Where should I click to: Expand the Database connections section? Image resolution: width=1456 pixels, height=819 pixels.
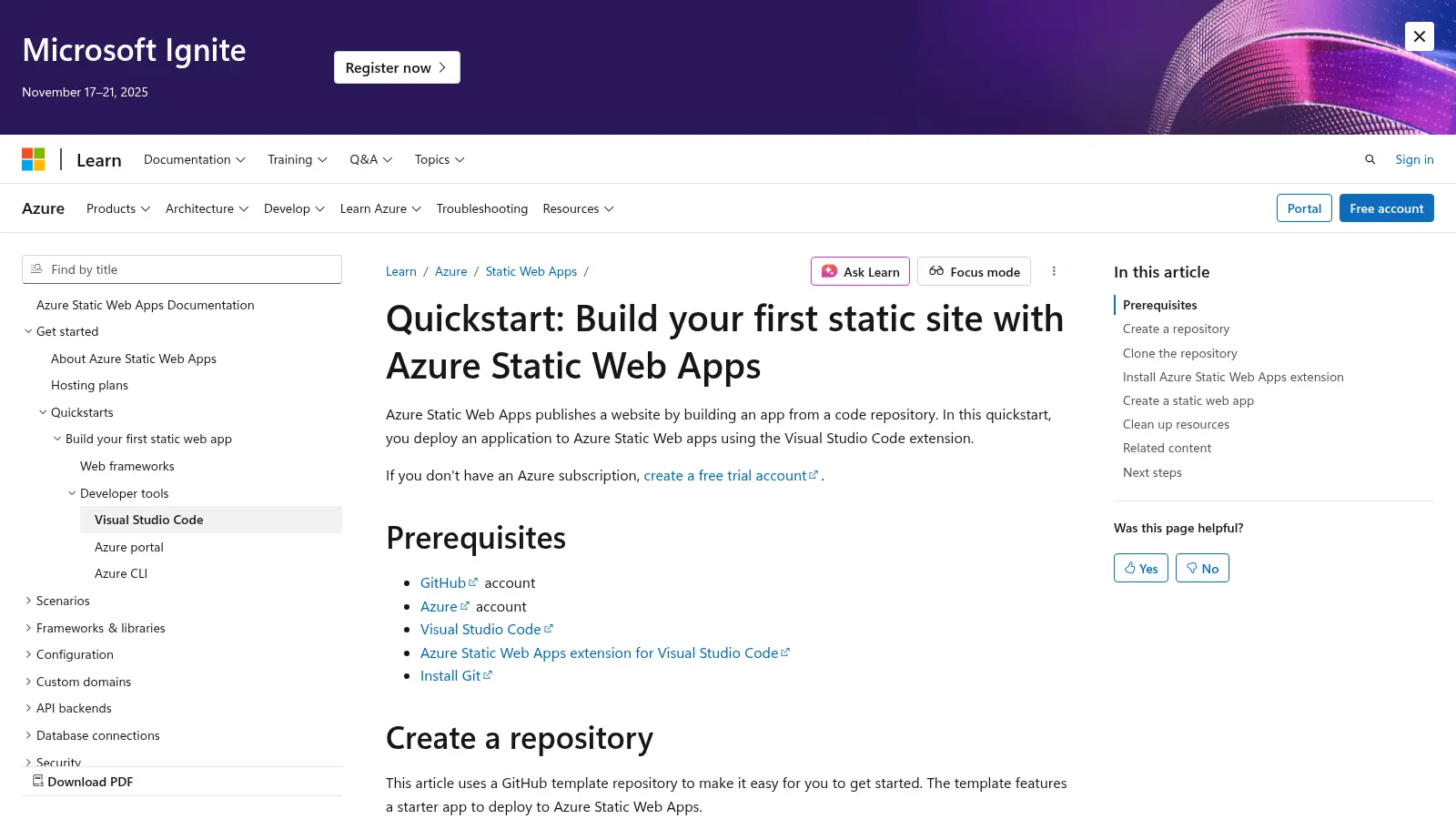tap(91, 735)
